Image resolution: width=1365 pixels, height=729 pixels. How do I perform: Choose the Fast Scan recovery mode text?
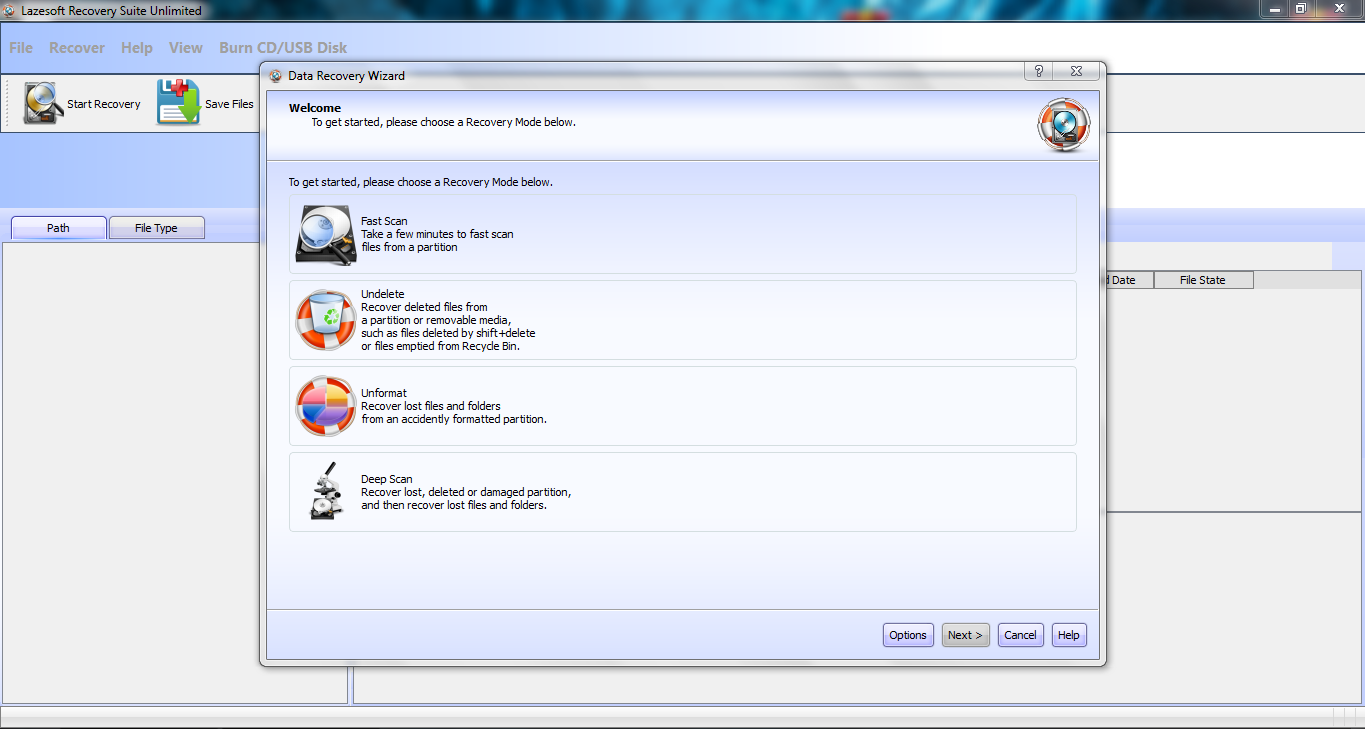[x=437, y=234]
